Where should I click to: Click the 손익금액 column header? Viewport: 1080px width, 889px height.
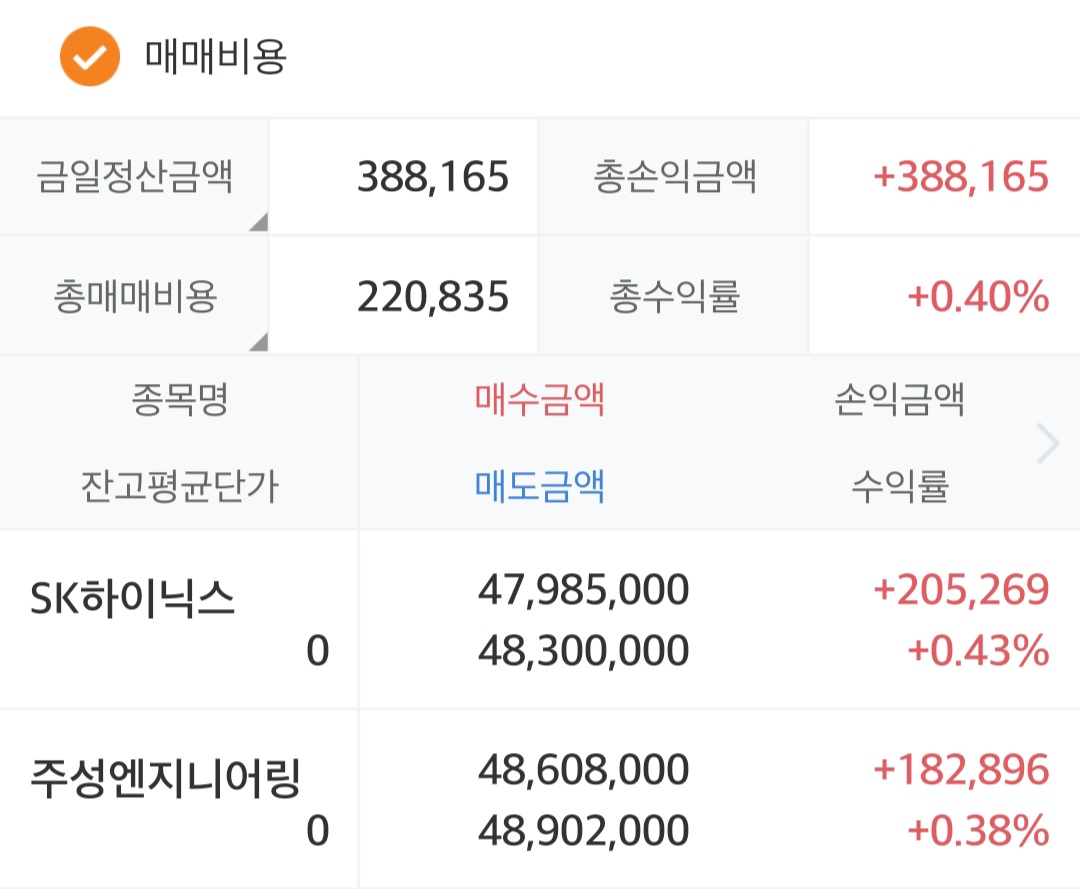point(900,399)
